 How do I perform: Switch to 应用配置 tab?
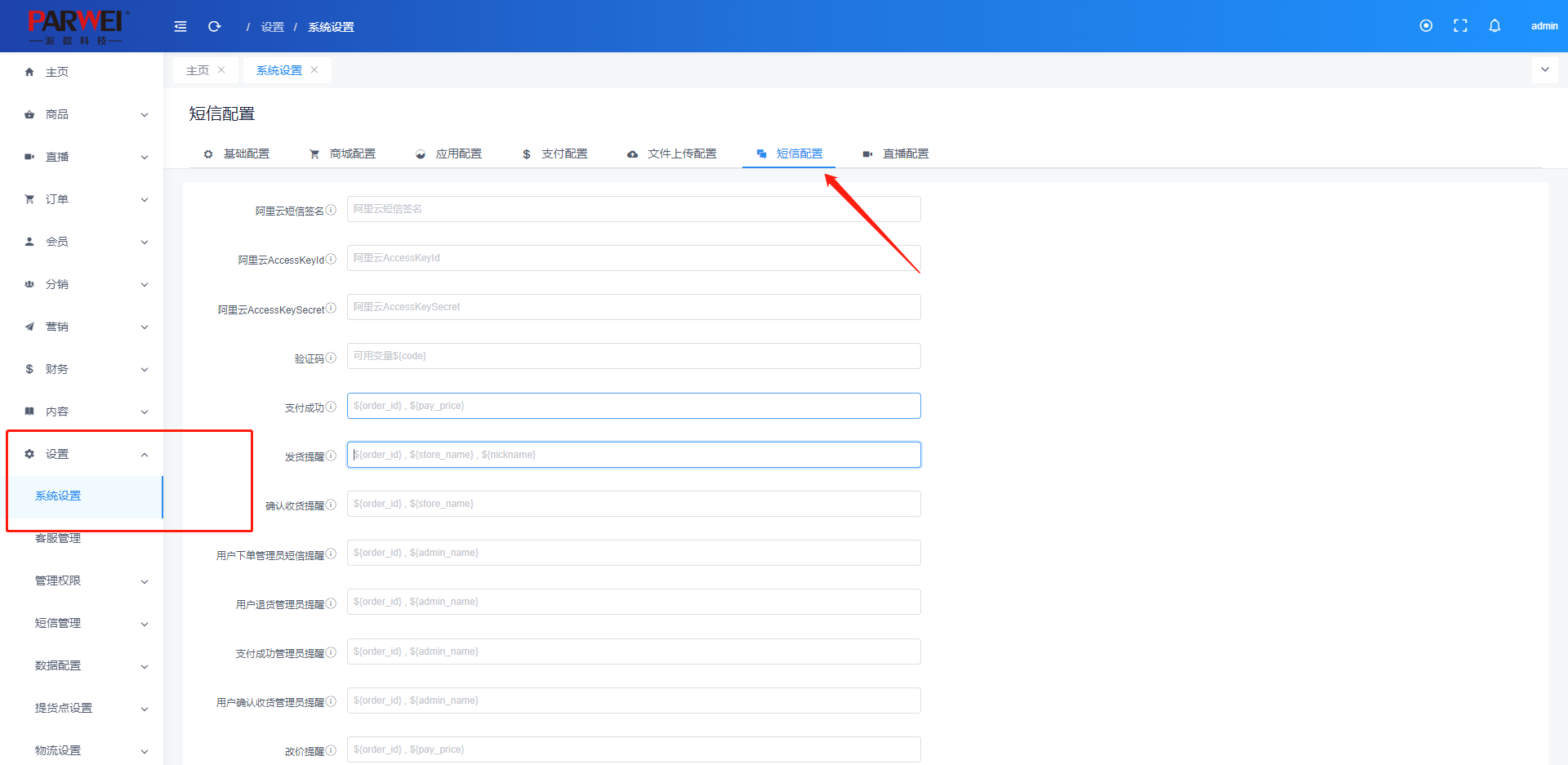(449, 153)
